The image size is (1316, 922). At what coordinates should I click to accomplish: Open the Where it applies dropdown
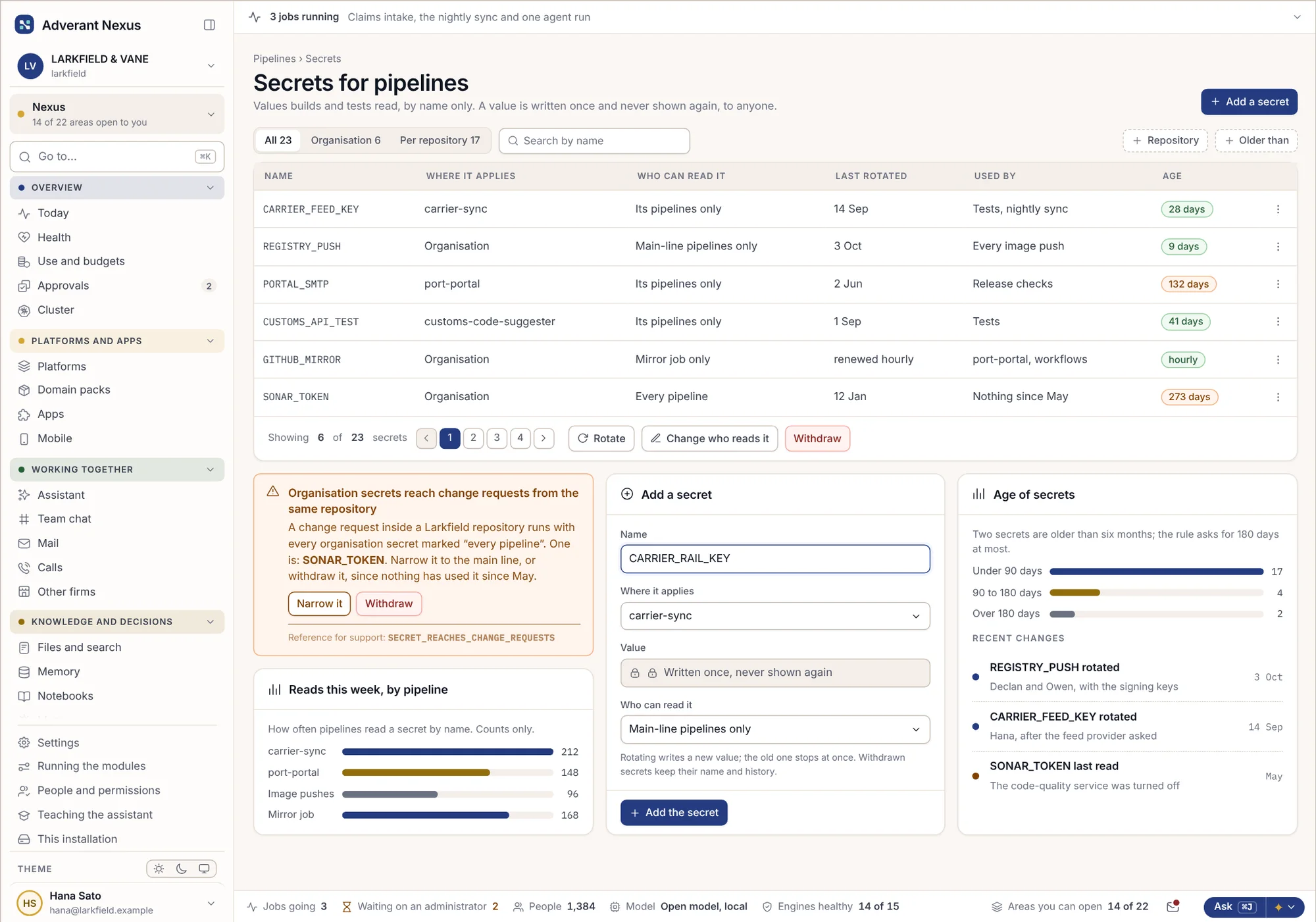(x=775, y=616)
